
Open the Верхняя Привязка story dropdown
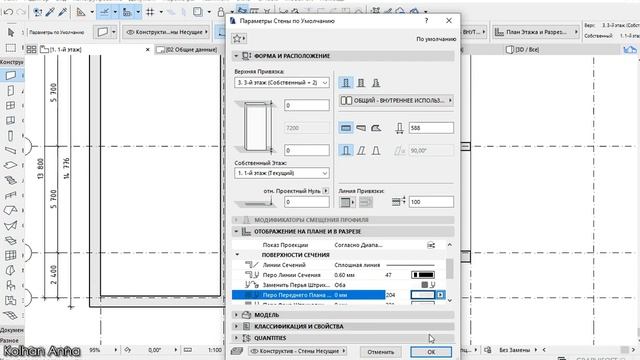(x=282, y=82)
